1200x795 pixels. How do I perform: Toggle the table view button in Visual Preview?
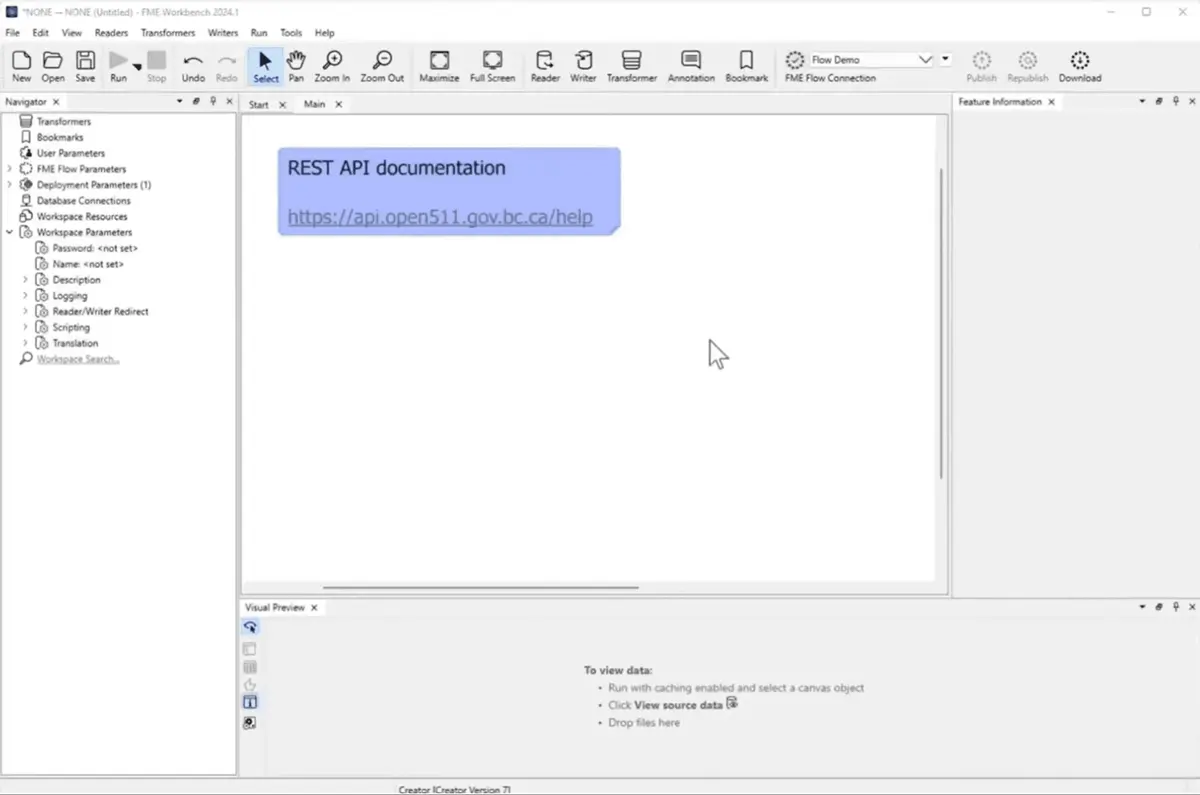250,667
